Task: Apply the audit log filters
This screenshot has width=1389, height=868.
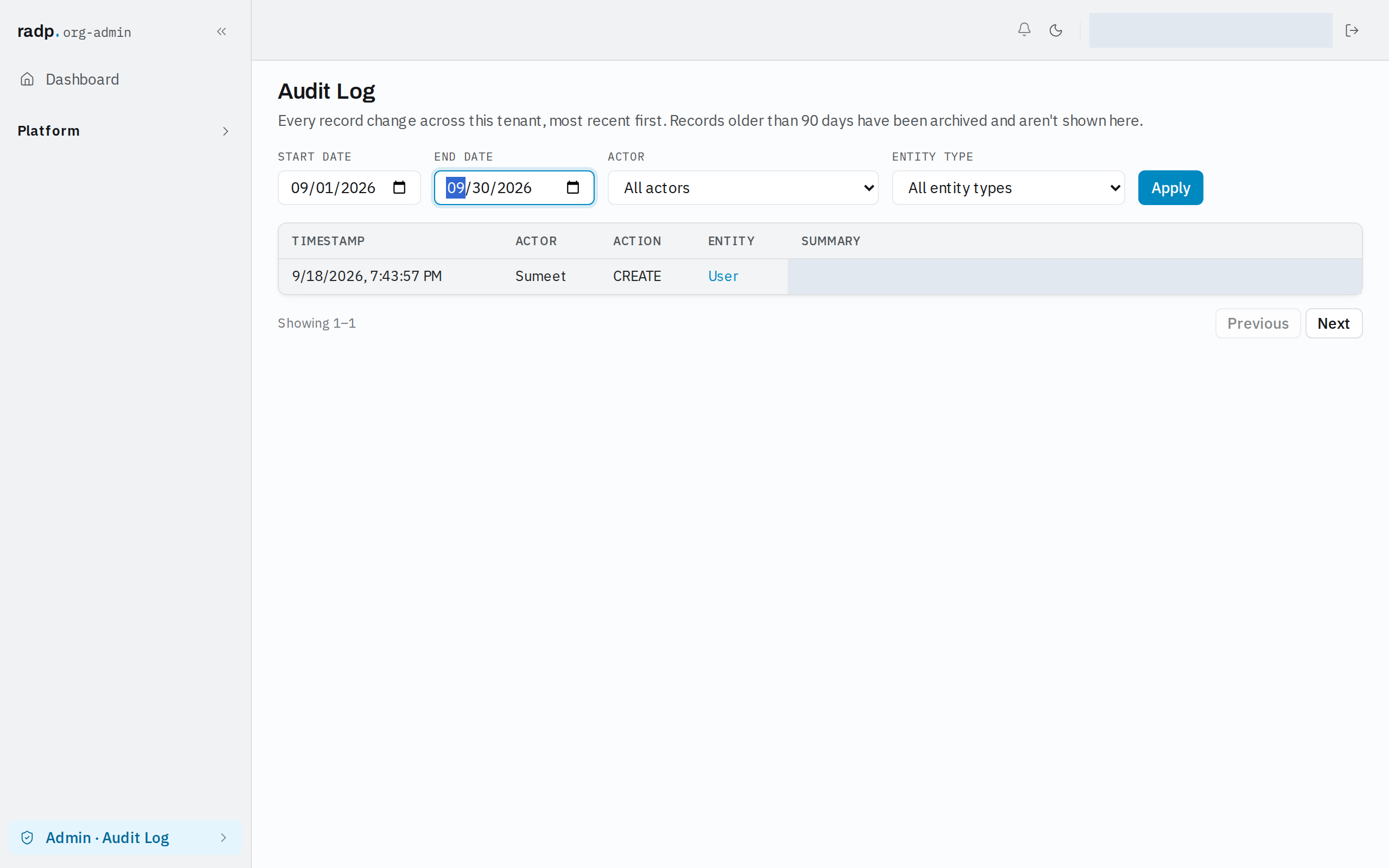Action: (1170, 188)
